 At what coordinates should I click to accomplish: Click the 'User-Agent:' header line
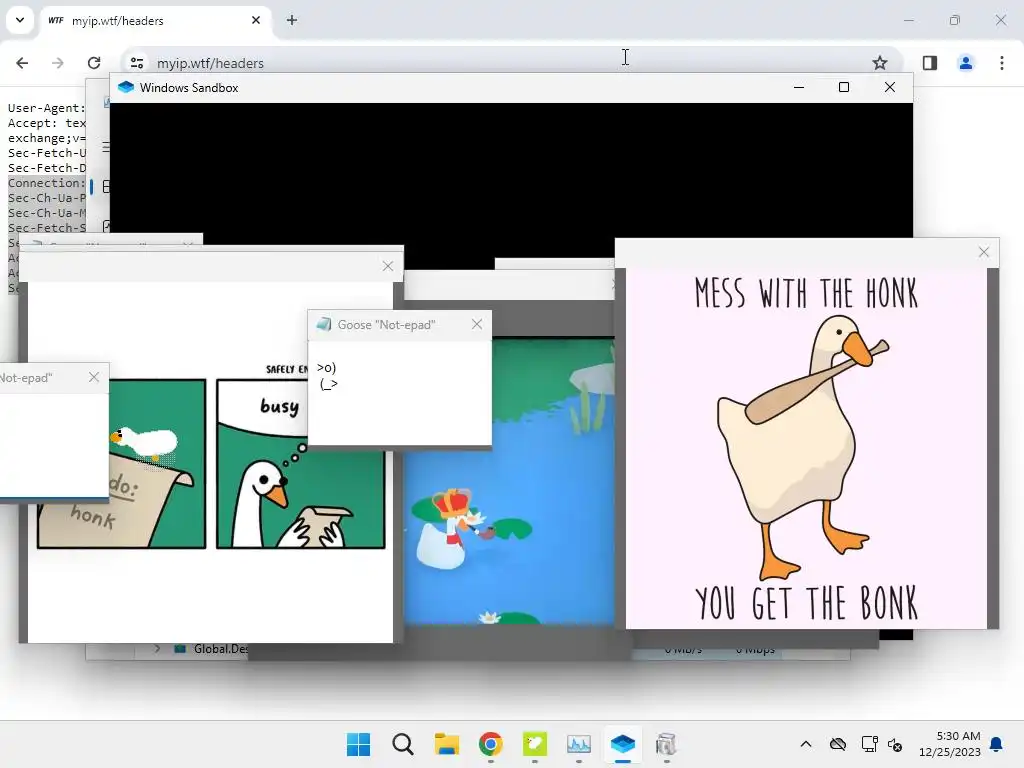click(46, 108)
